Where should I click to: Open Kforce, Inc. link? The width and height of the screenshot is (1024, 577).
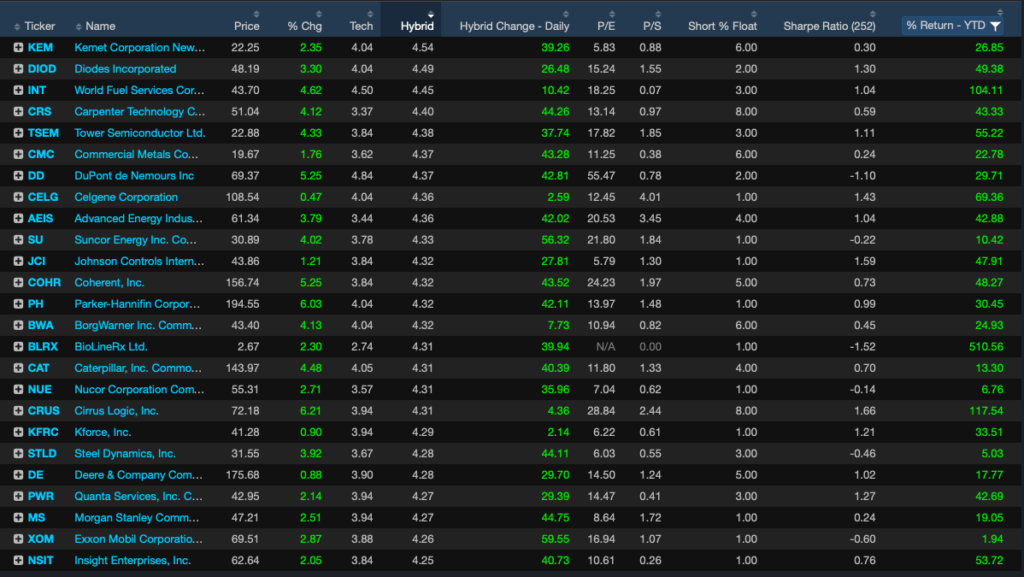[x=103, y=432]
